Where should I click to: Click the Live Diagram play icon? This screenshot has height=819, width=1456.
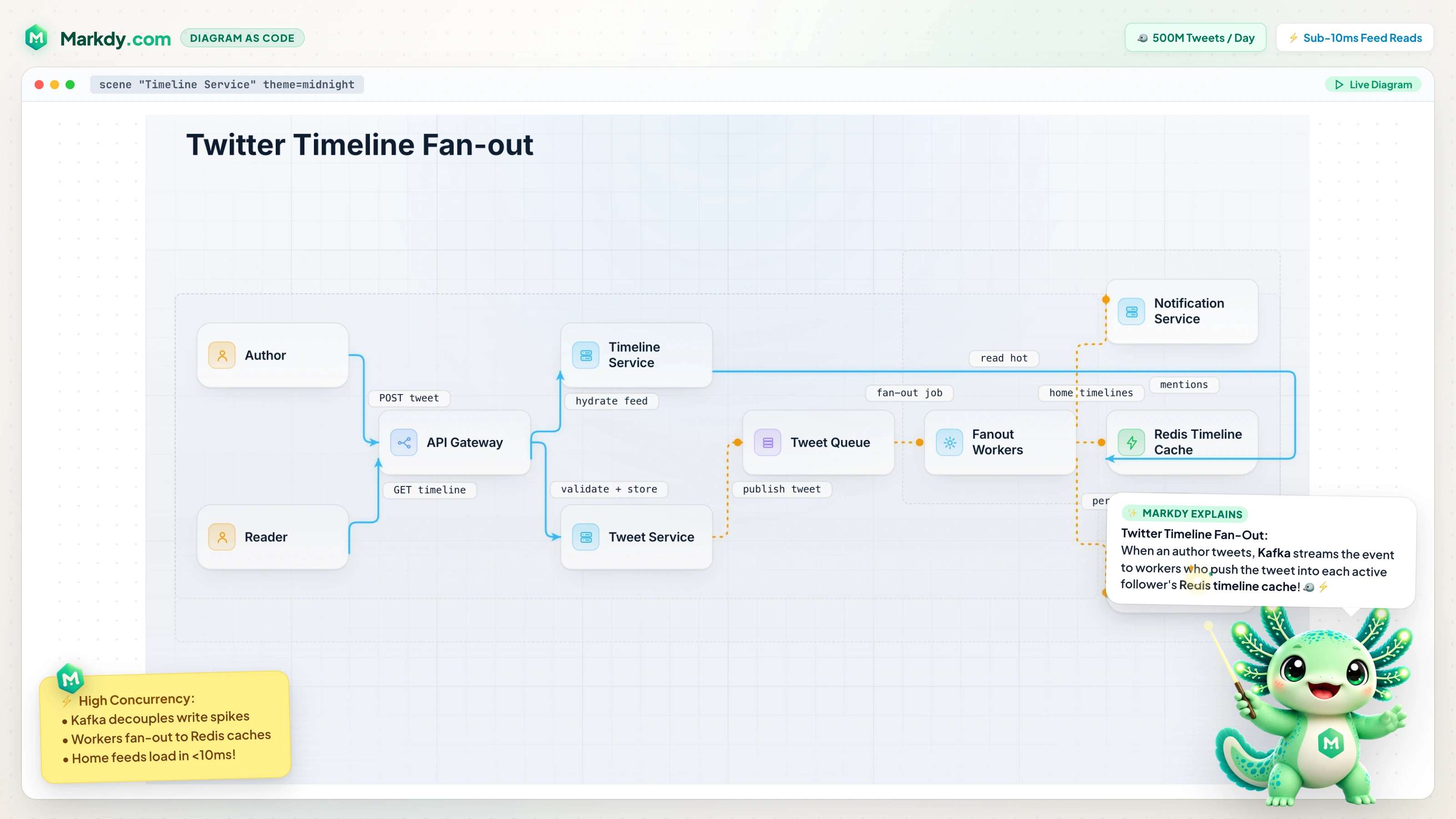[1339, 85]
